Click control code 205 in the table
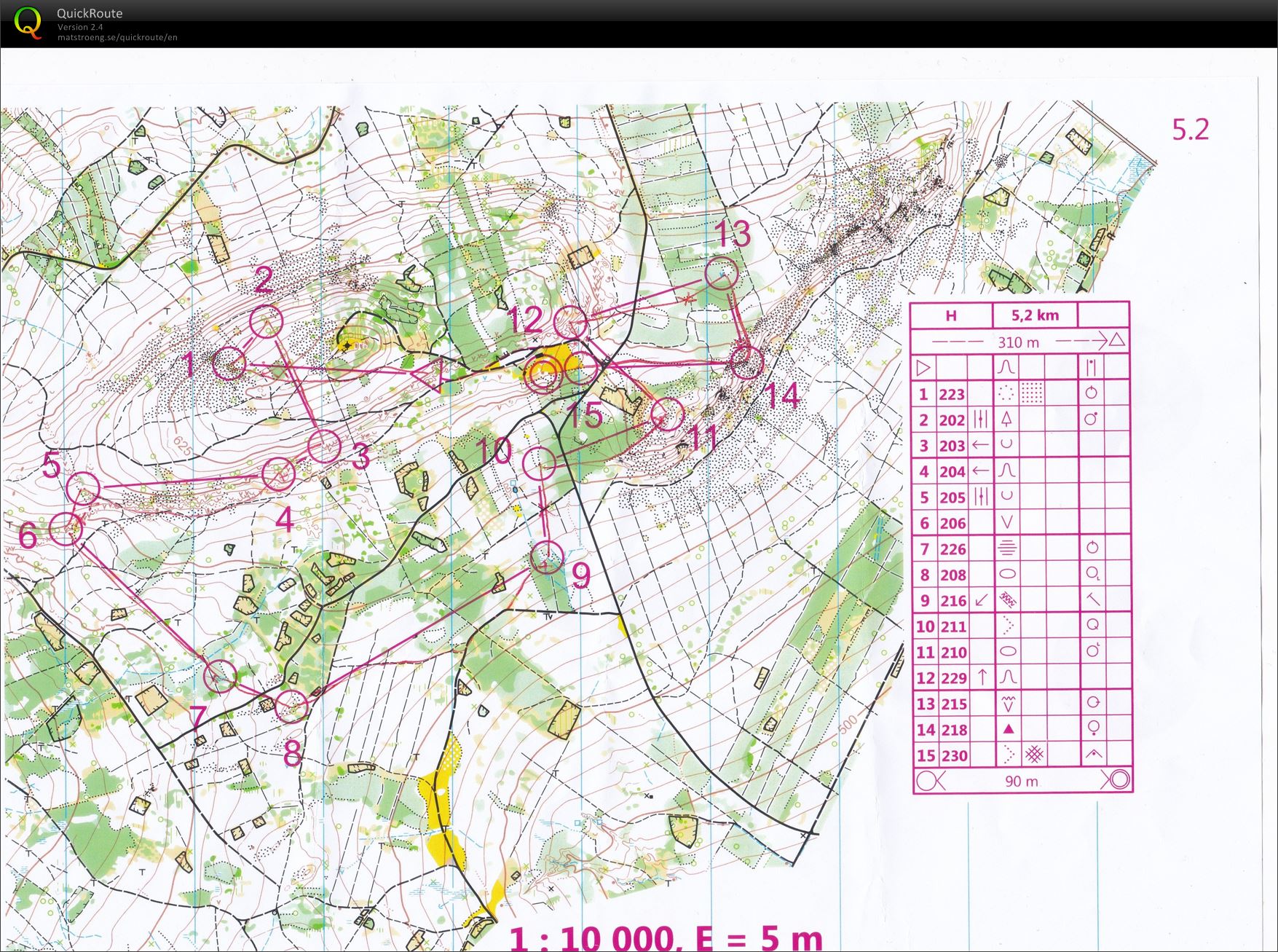This screenshot has height=952, width=1278. click(952, 497)
